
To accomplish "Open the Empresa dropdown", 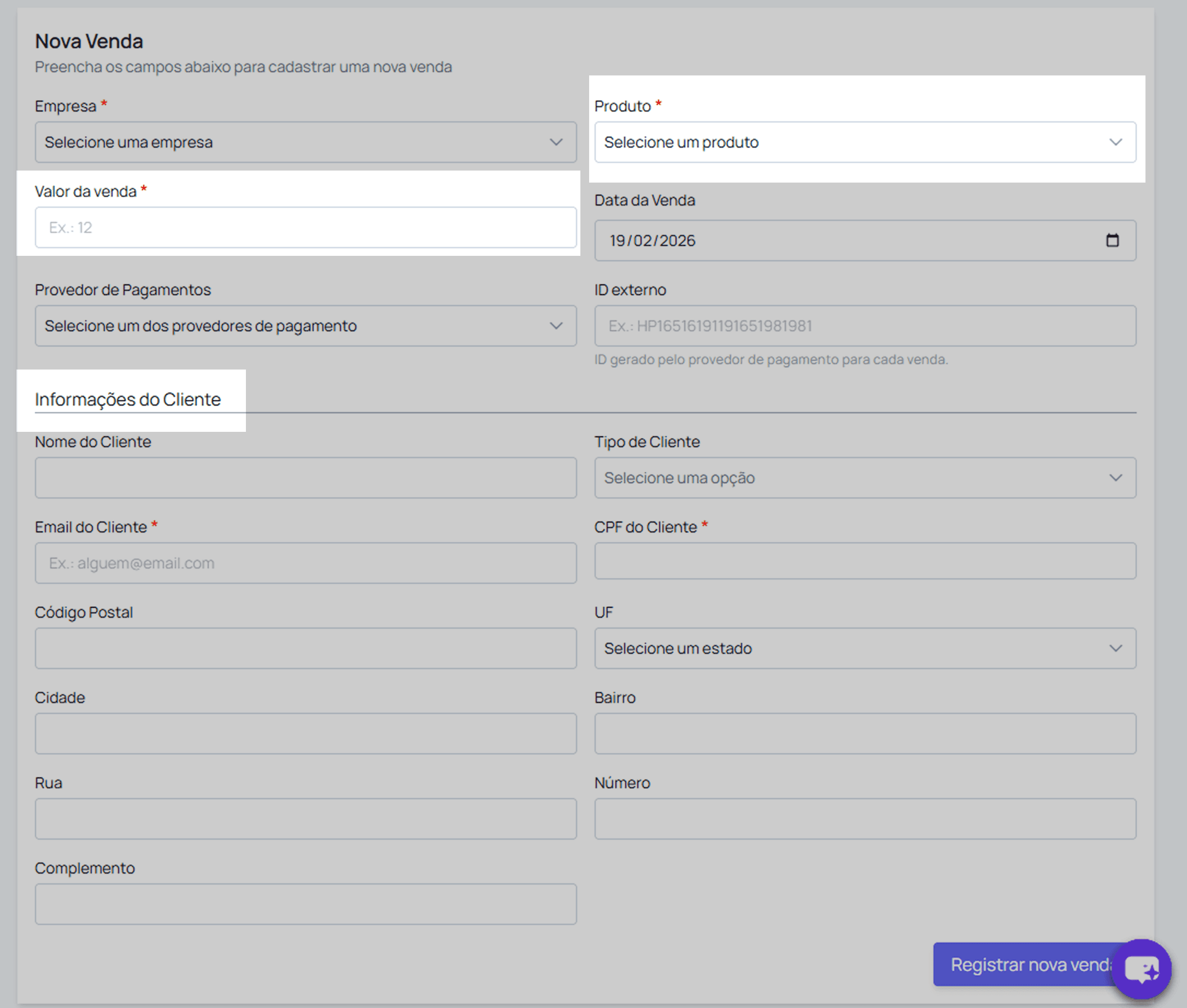I will point(305,142).
